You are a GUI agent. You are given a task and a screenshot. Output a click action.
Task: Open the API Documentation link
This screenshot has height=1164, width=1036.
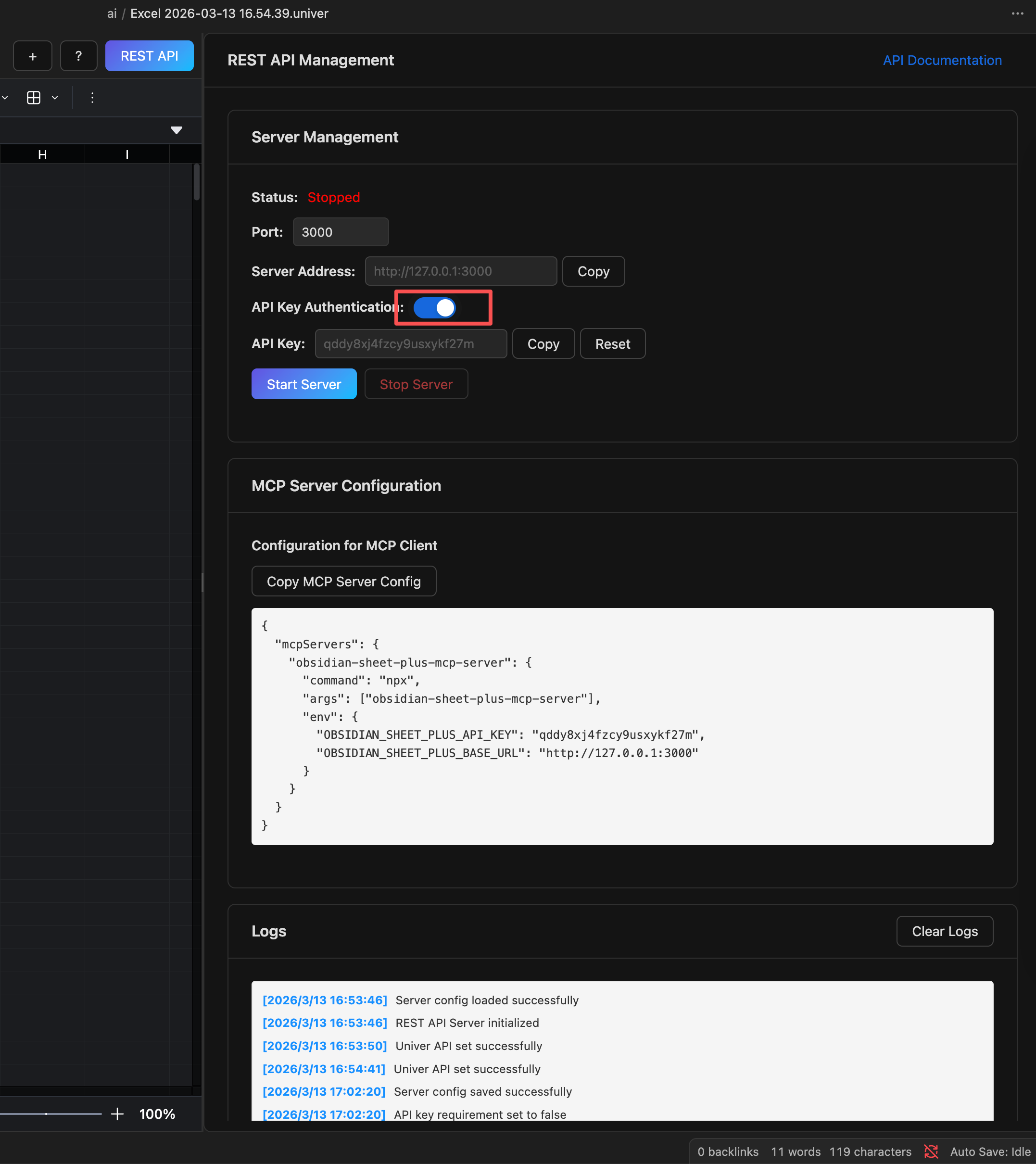coord(942,60)
